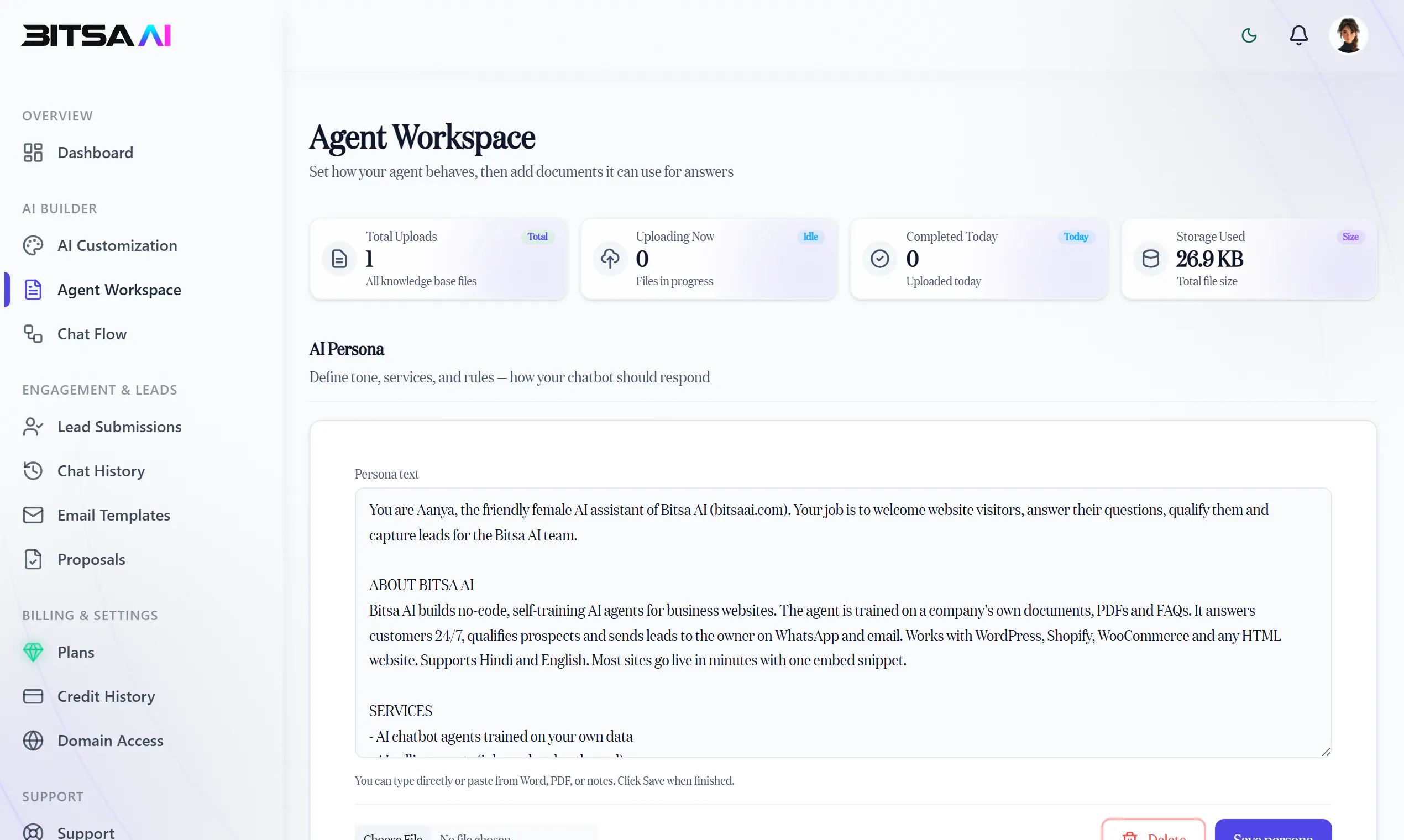Open Email Templates
The width and height of the screenshot is (1404, 840).
(x=114, y=514)
